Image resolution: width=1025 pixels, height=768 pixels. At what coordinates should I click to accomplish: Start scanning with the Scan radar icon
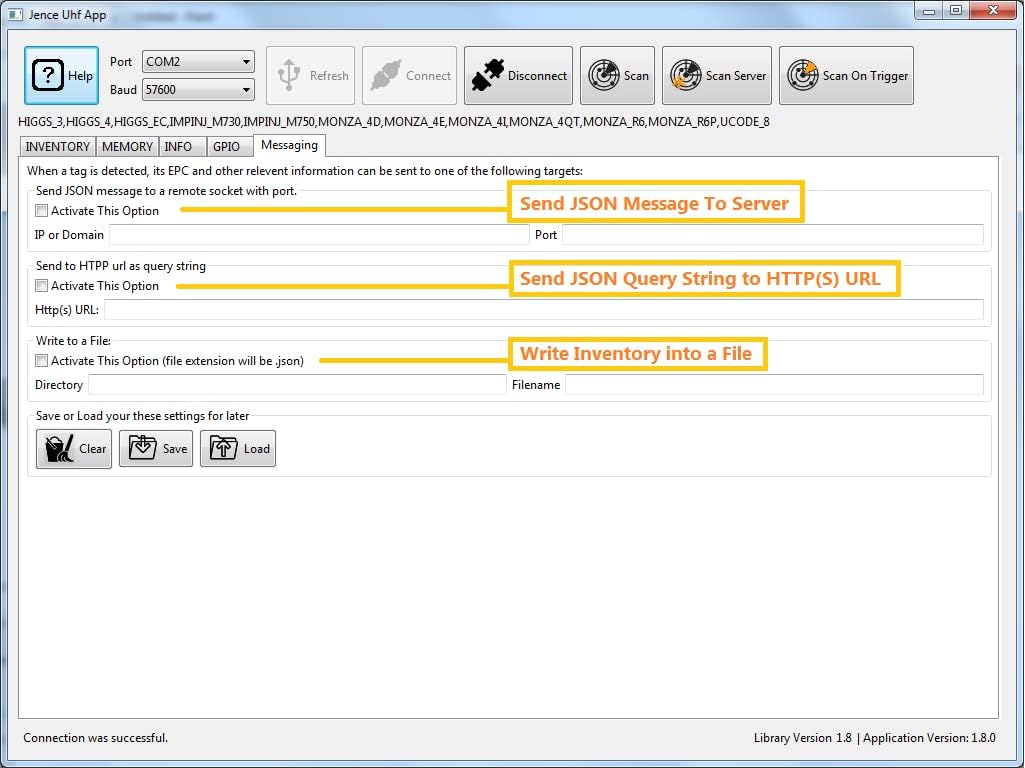point(602,76)
